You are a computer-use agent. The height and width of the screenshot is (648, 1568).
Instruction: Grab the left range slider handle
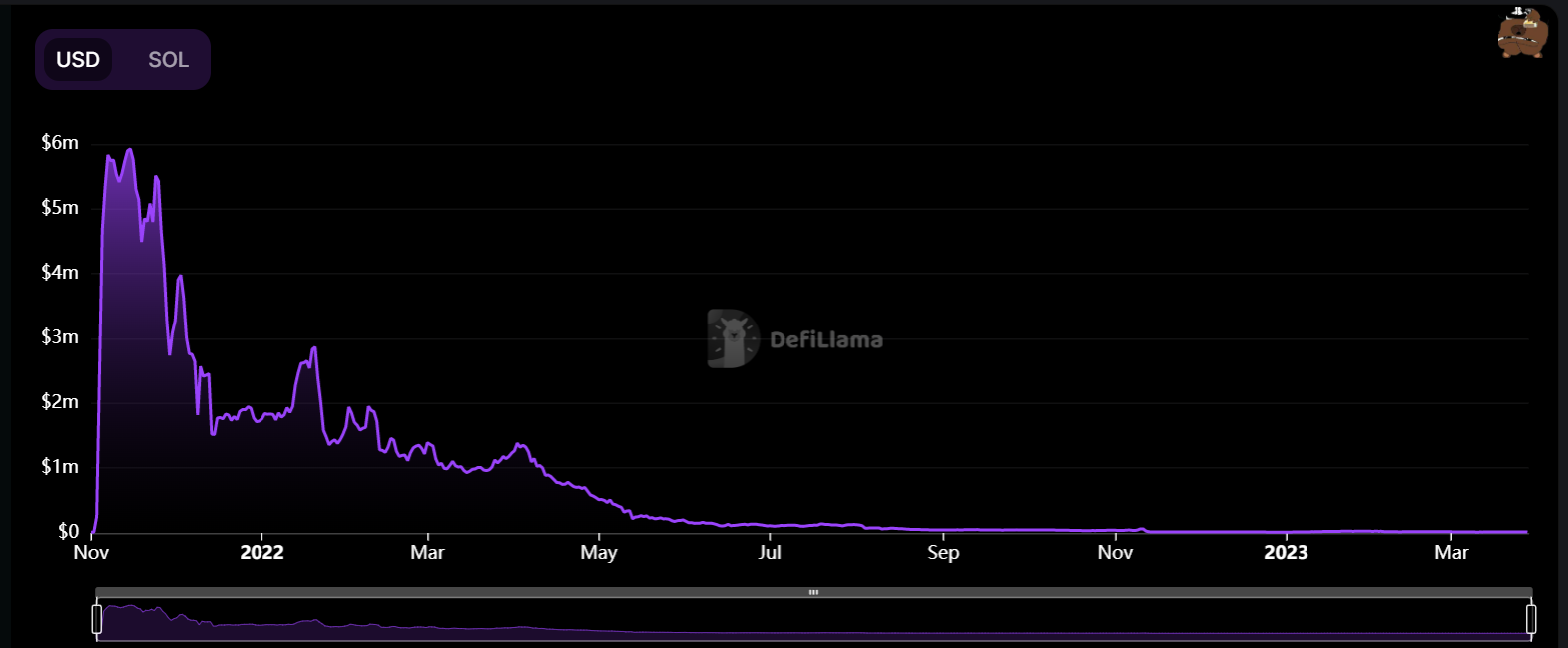point(97,619)
